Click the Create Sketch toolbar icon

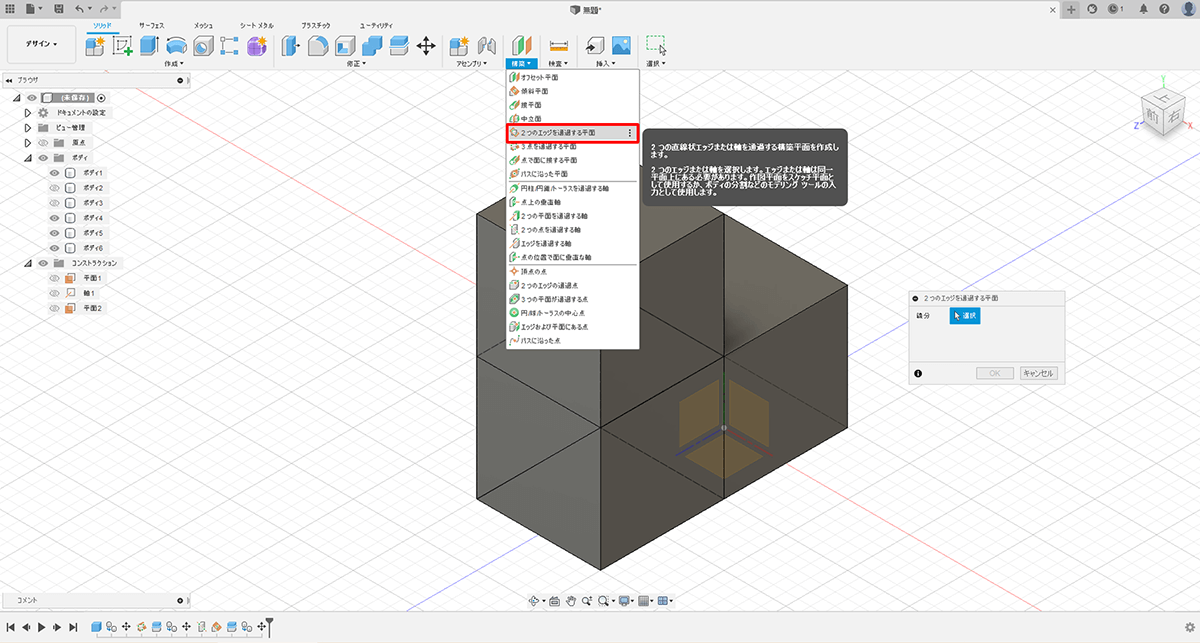pos(123,45)
